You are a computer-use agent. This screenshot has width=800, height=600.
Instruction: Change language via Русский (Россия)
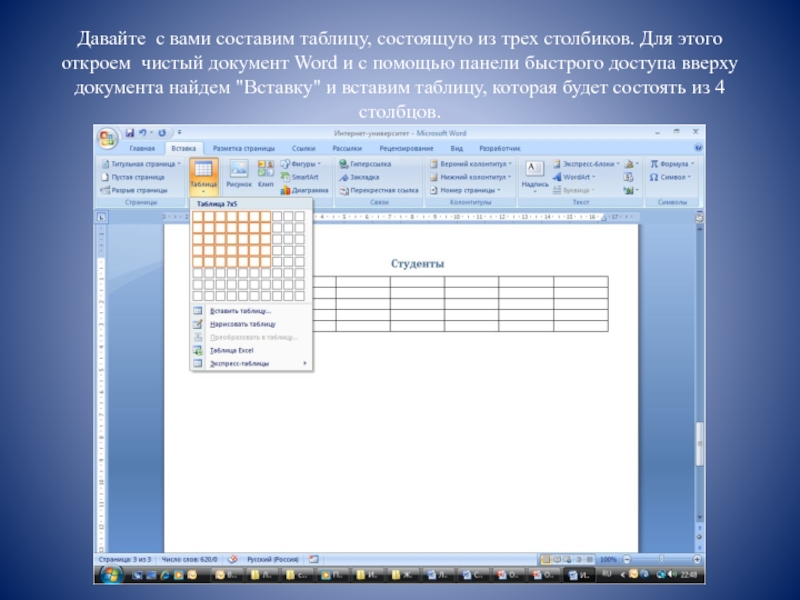coord(273,560)
